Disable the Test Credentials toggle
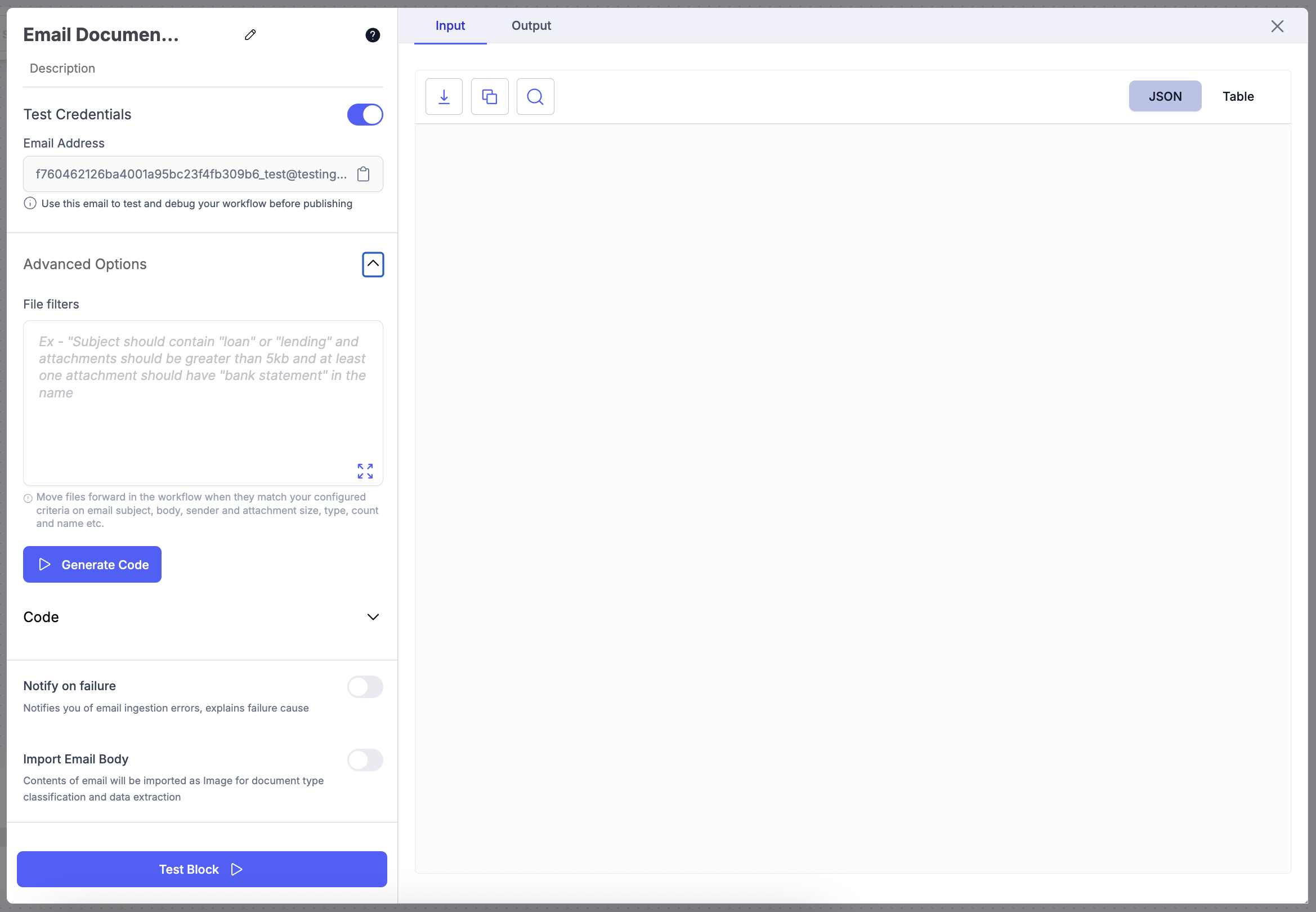Image resolution: width=1316 pixels, height=912 pixels. pos(365,114)
